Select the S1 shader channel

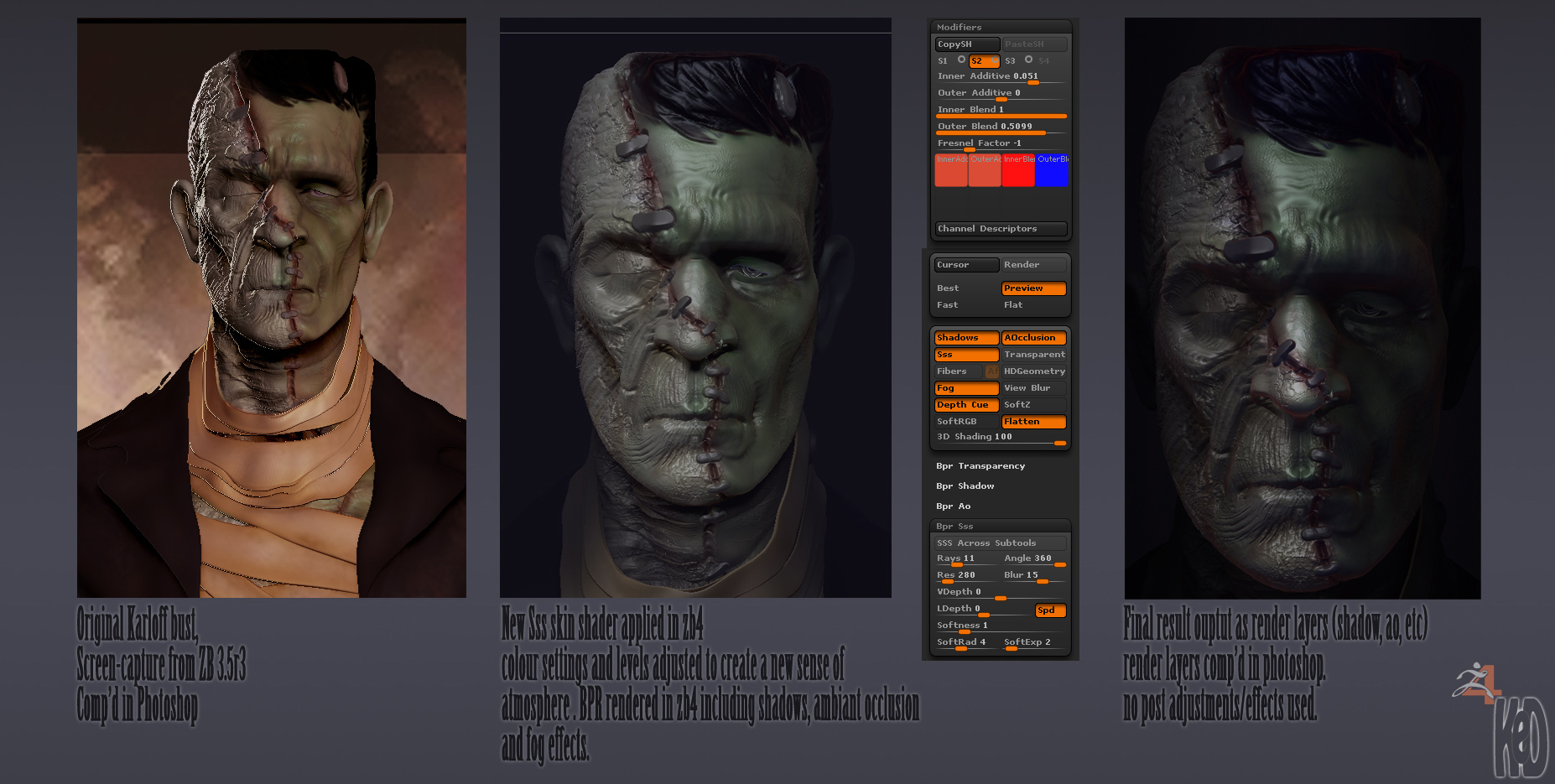coord(950,60)
